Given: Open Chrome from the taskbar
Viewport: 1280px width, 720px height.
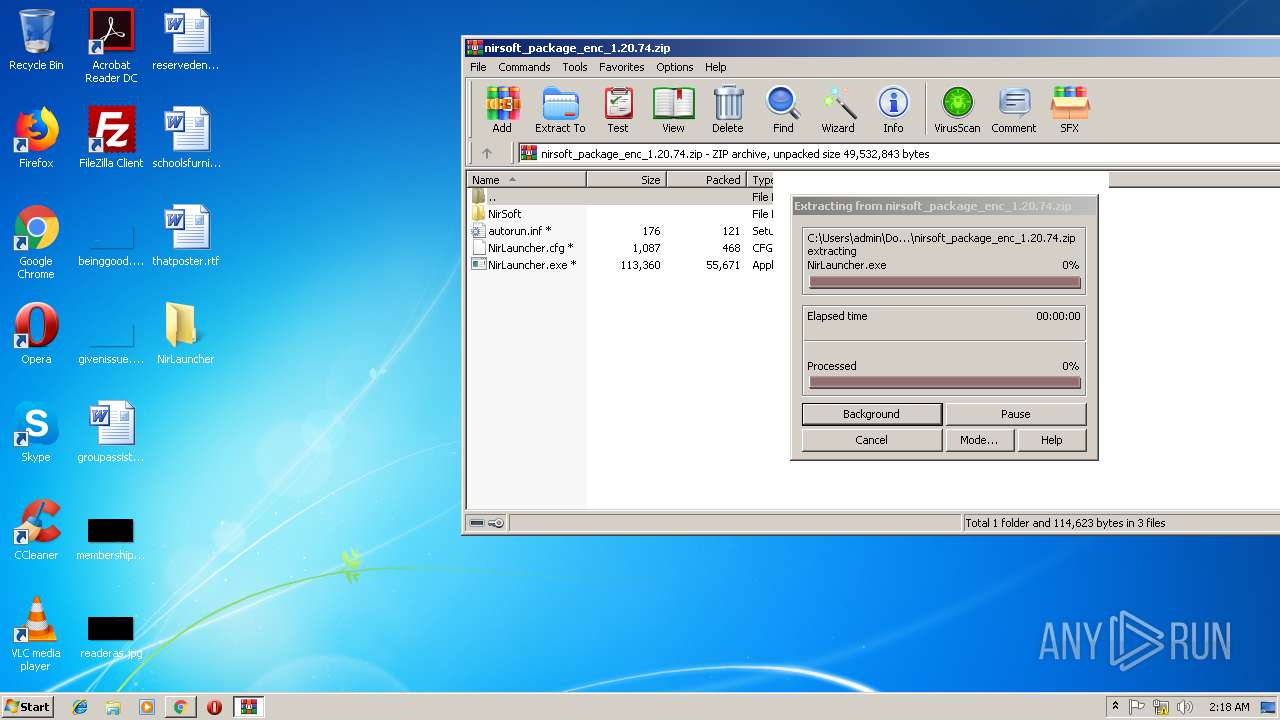Looking at the screenshot, I should [180, 707].
